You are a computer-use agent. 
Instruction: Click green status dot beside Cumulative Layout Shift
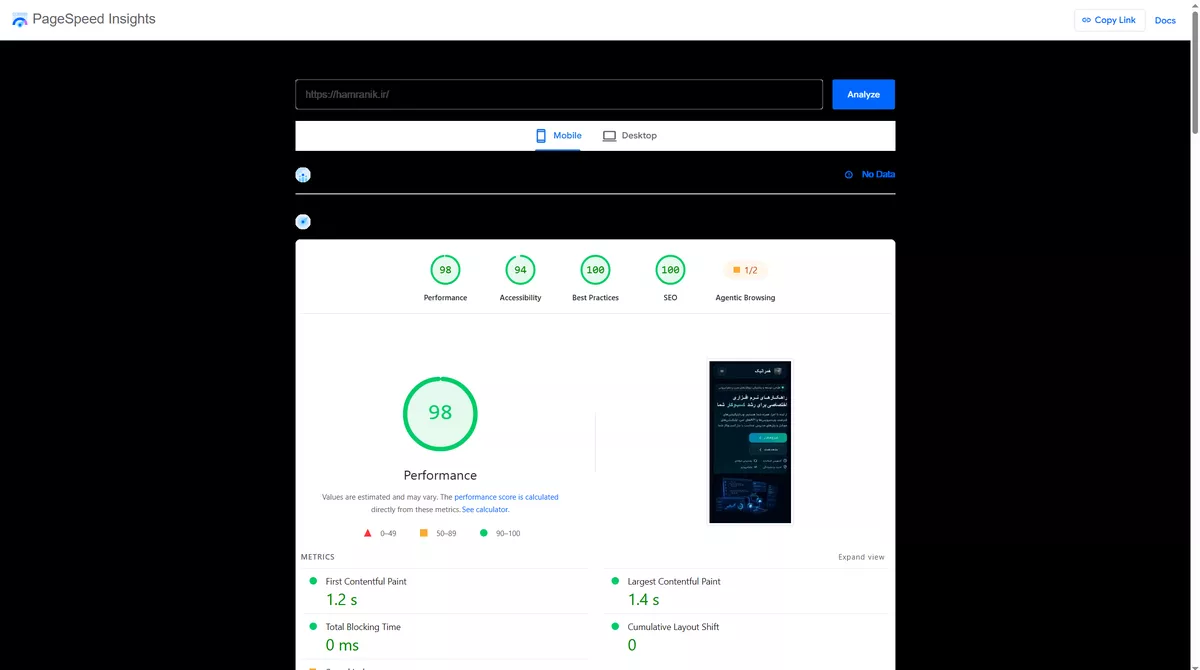613,627
